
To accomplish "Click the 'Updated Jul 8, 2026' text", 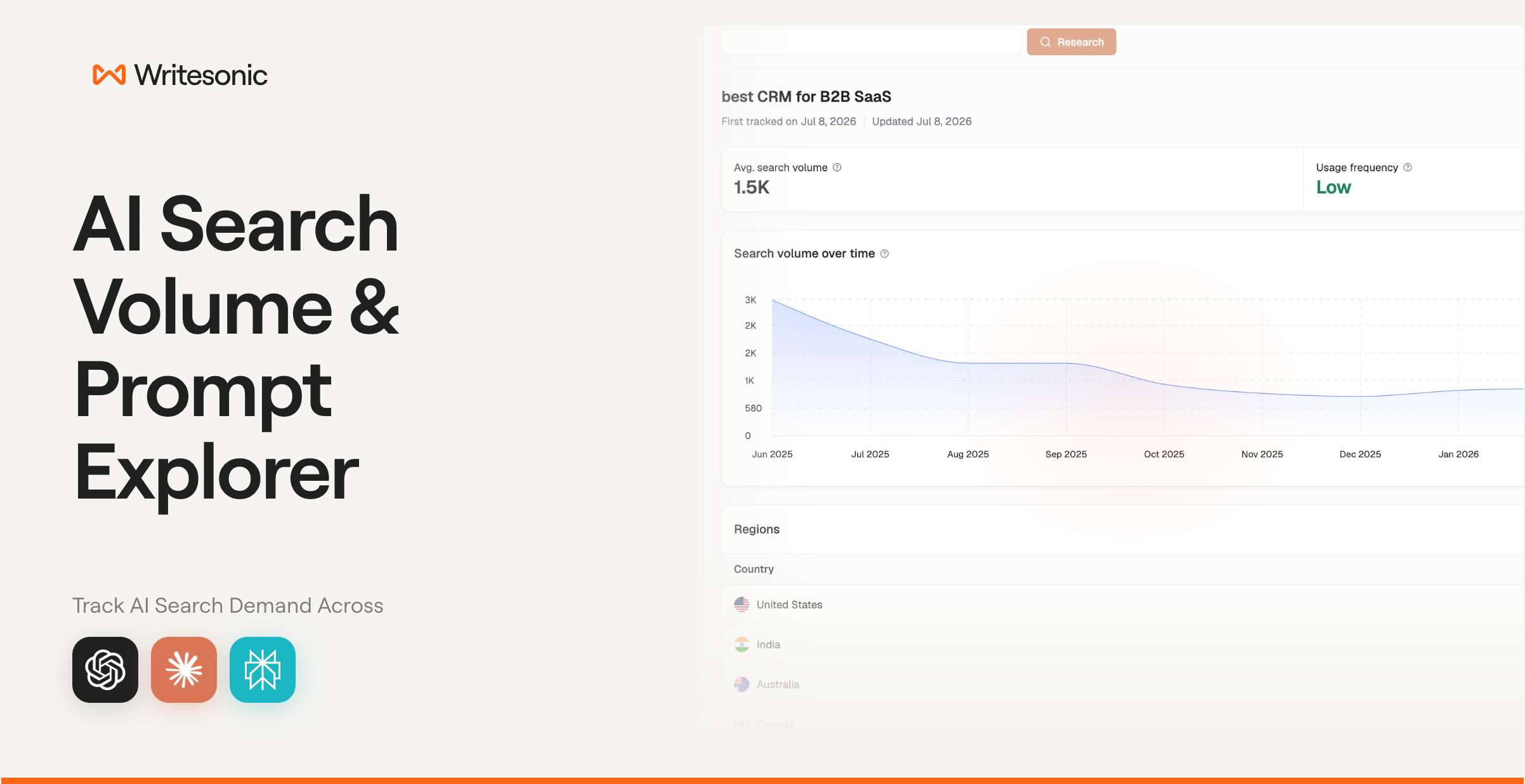I will click(x=922, y=121).
